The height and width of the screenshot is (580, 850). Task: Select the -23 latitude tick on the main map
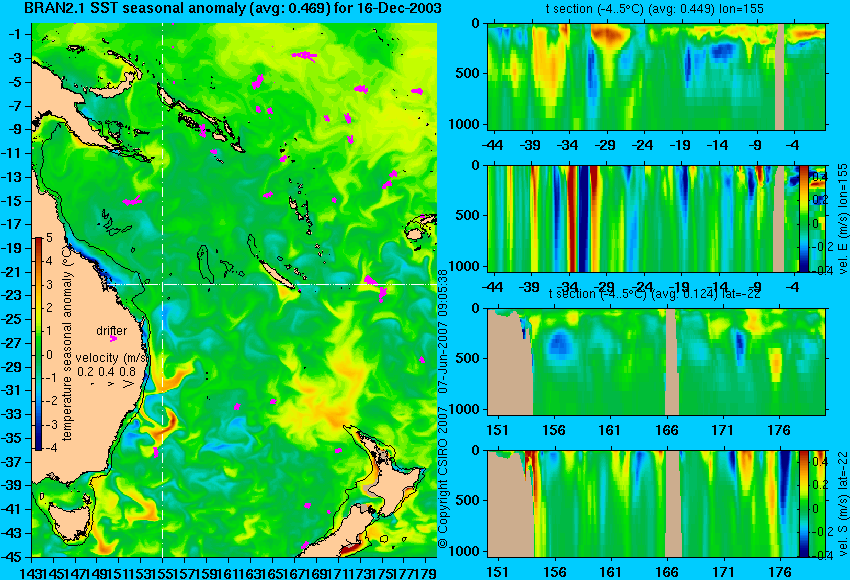point(14,296)
